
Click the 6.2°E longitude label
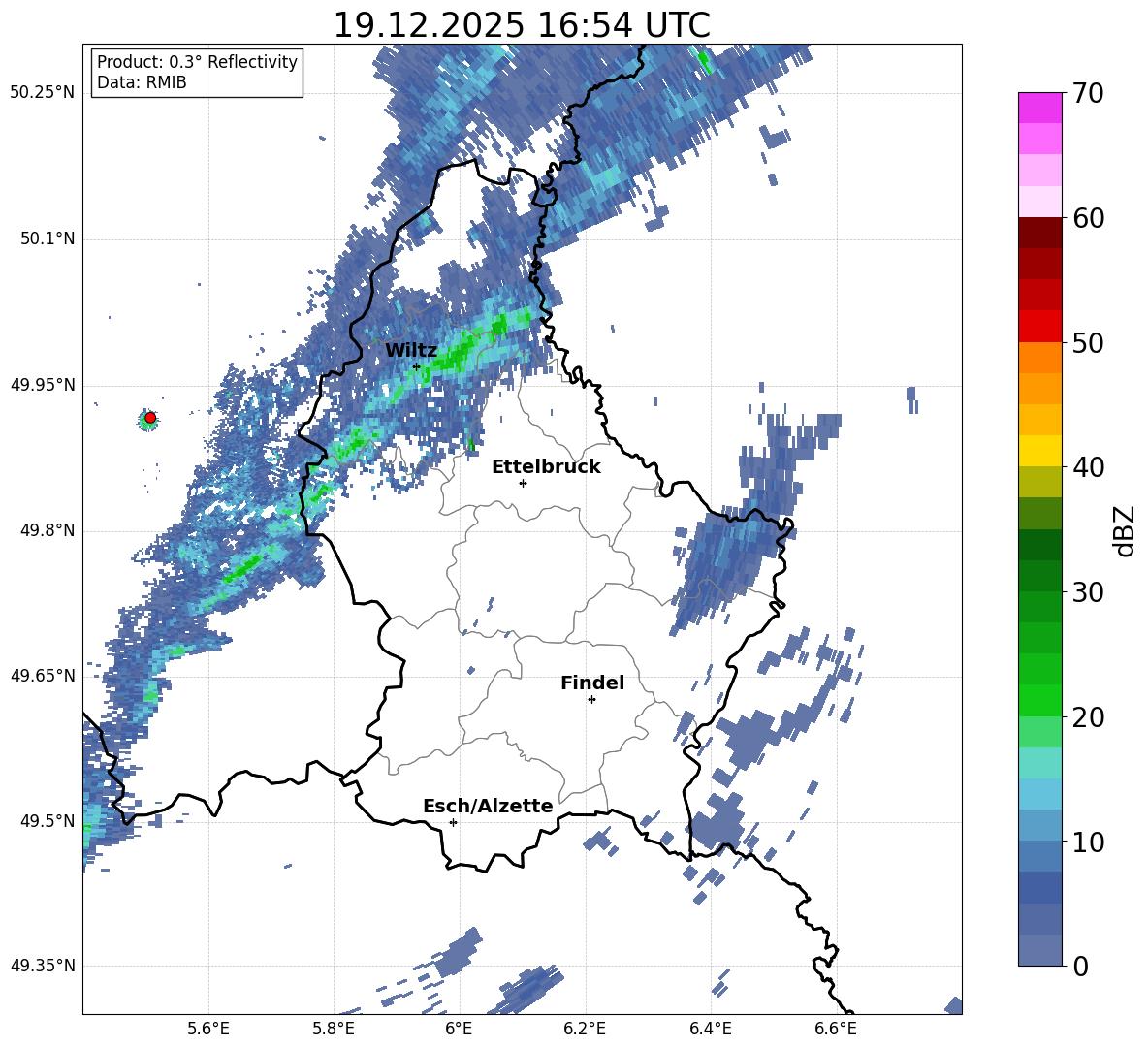(x=585, y=1029)
